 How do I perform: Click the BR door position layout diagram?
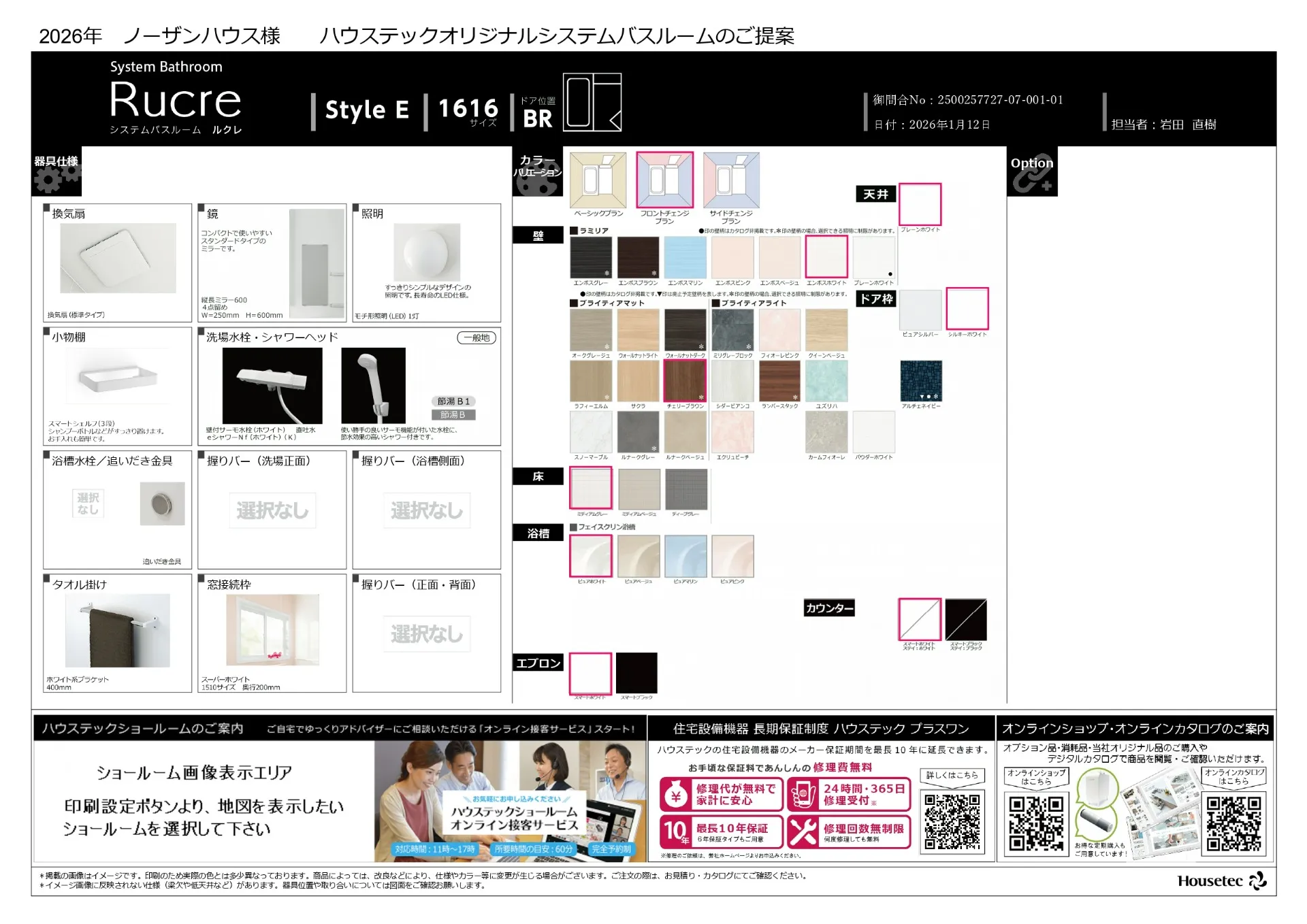592,102
